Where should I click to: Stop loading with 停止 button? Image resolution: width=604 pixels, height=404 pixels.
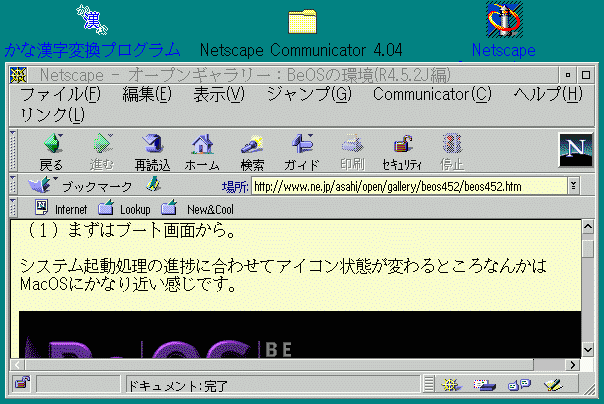pos(452,152)
